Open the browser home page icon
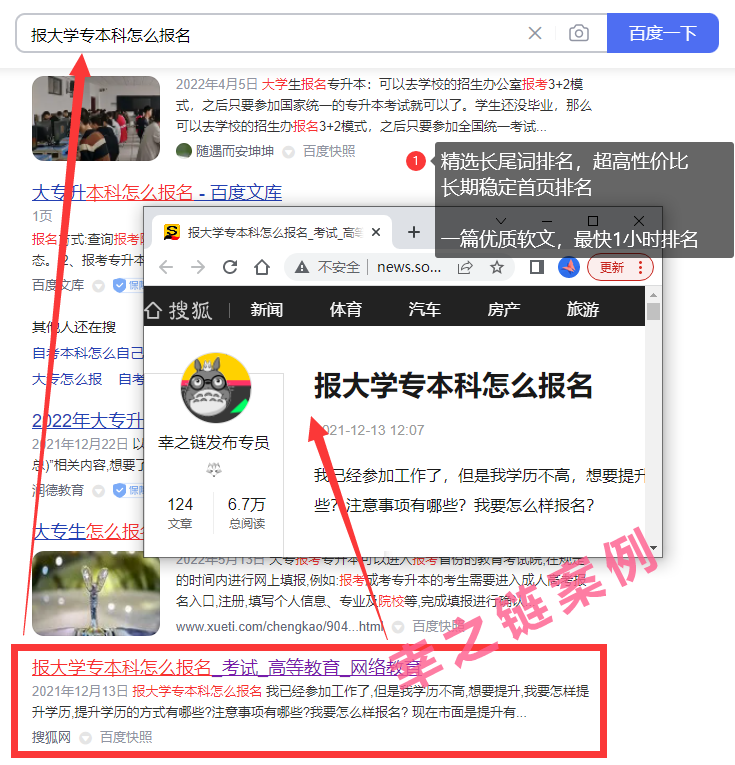 (x=262, y=267)
